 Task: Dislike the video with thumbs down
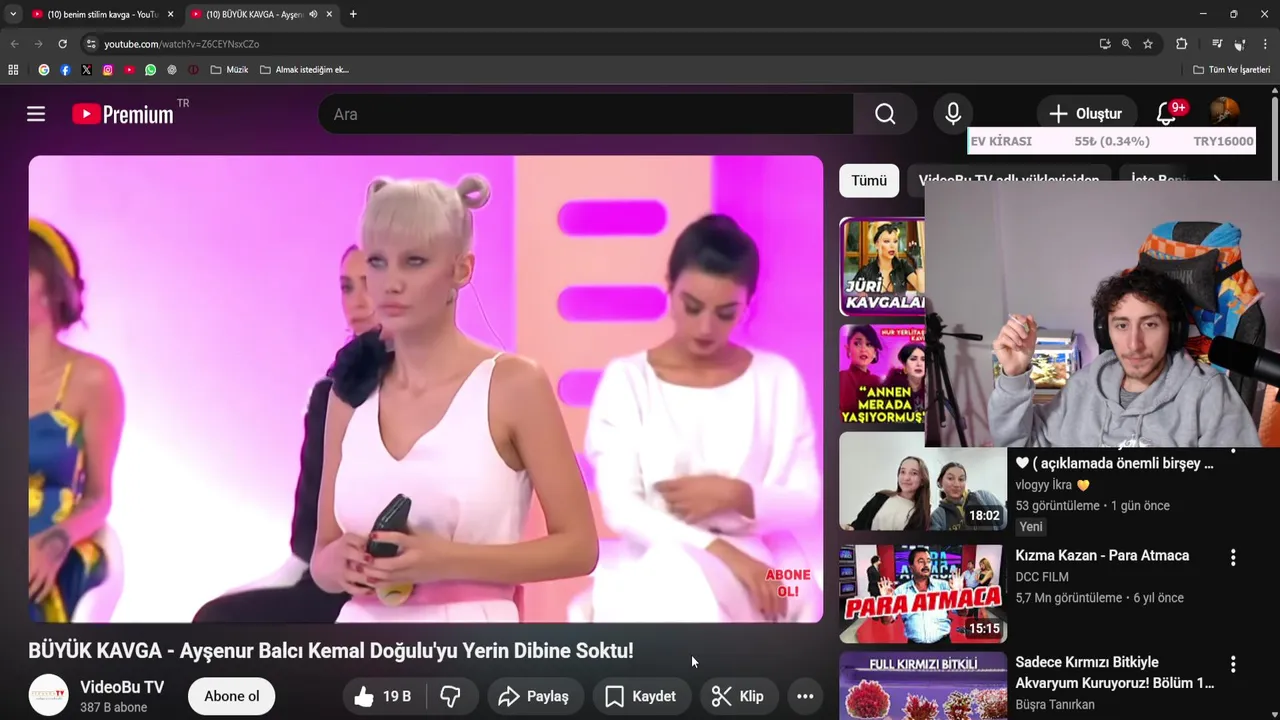click(451, 696)
